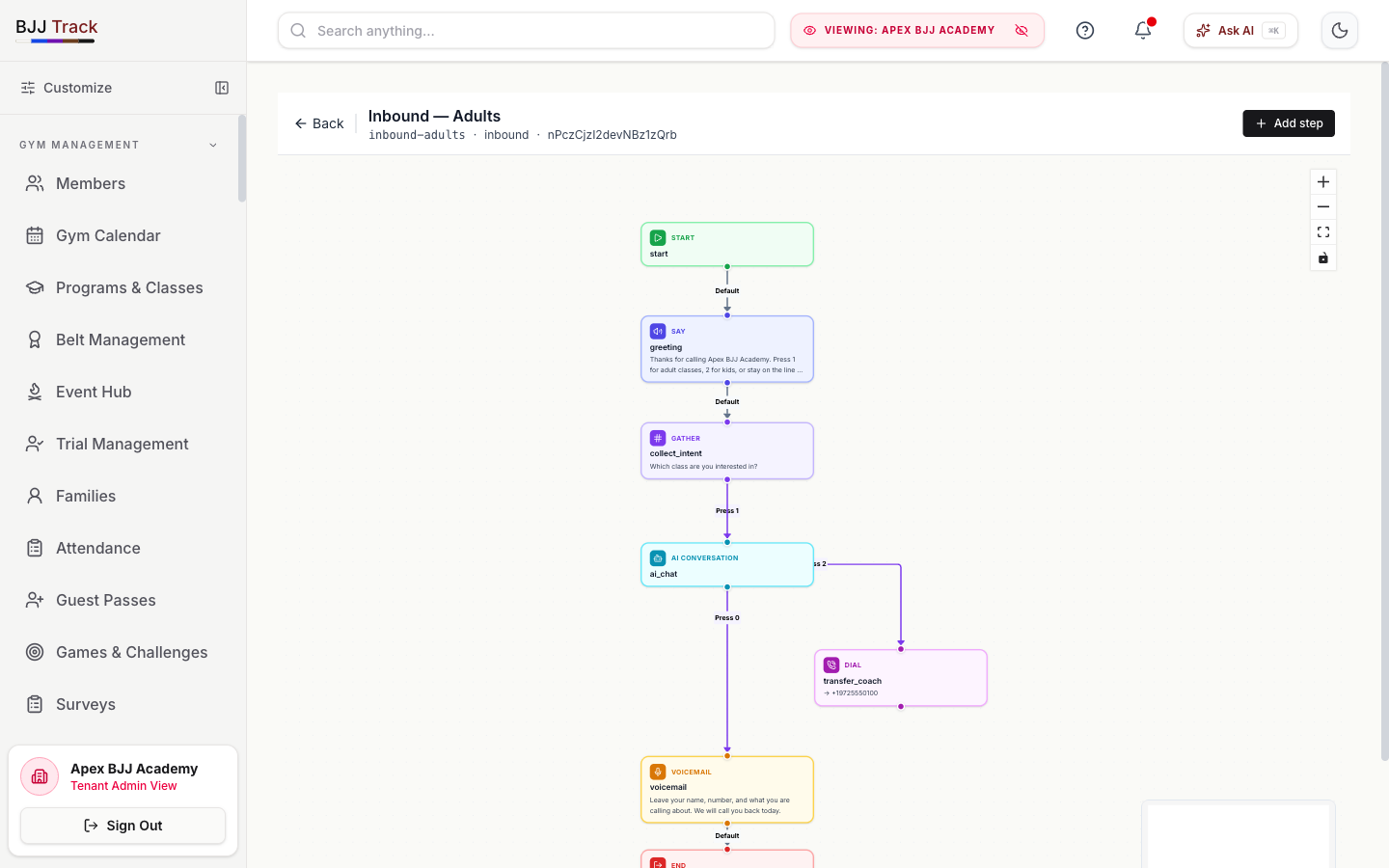This screenshot has height=868, width=1389.
Task: Click the voicemail node message text
Action: pos(720,805)
